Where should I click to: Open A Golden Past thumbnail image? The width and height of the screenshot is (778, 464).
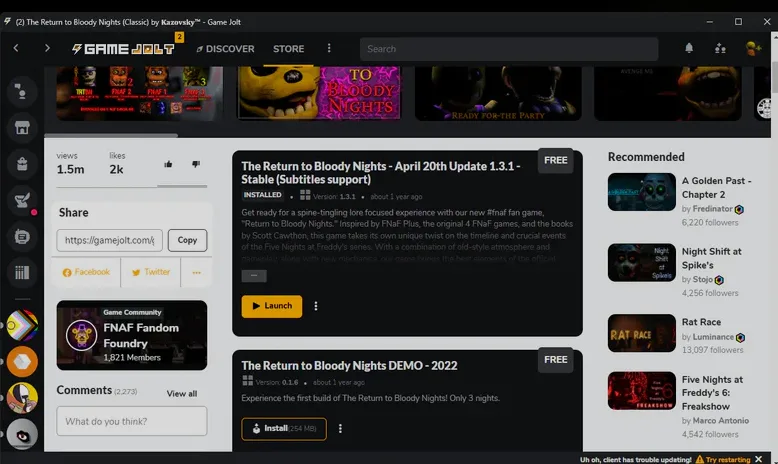coord(642,192)
